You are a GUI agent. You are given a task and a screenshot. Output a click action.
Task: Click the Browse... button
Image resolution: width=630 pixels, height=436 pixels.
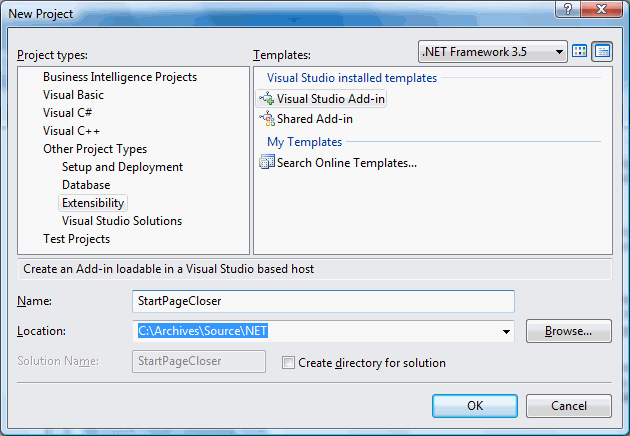click(x=569, y=331)
